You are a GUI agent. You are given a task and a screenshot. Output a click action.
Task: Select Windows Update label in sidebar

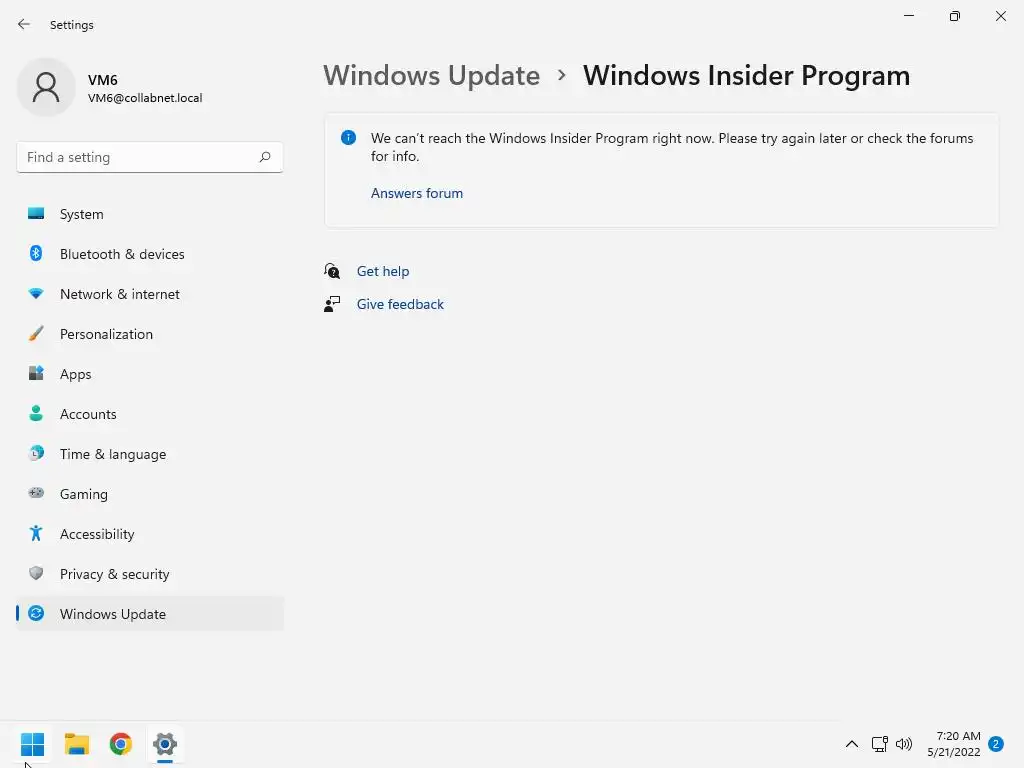click(113, 614)
